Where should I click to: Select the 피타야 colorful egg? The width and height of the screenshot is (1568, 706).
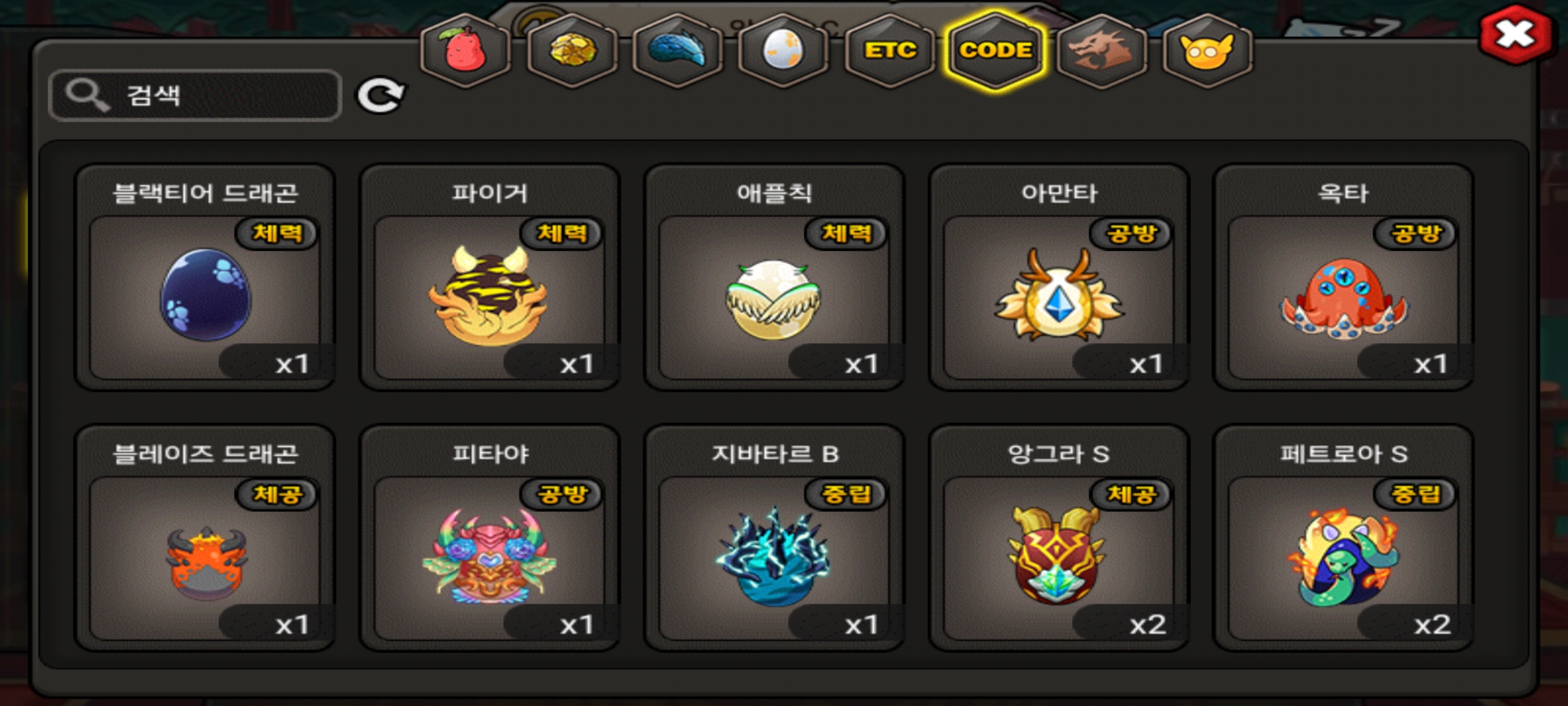[x=490, y=538]
